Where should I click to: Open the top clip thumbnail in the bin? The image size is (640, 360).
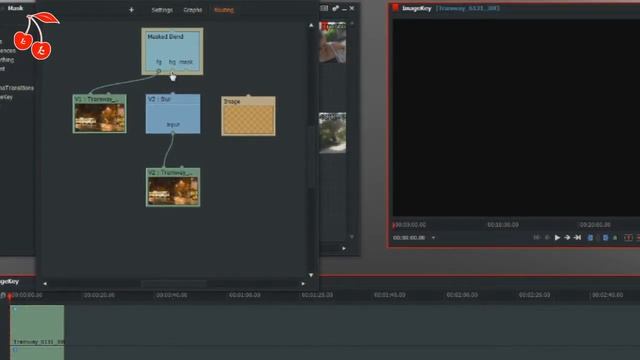tap(333, 42)
